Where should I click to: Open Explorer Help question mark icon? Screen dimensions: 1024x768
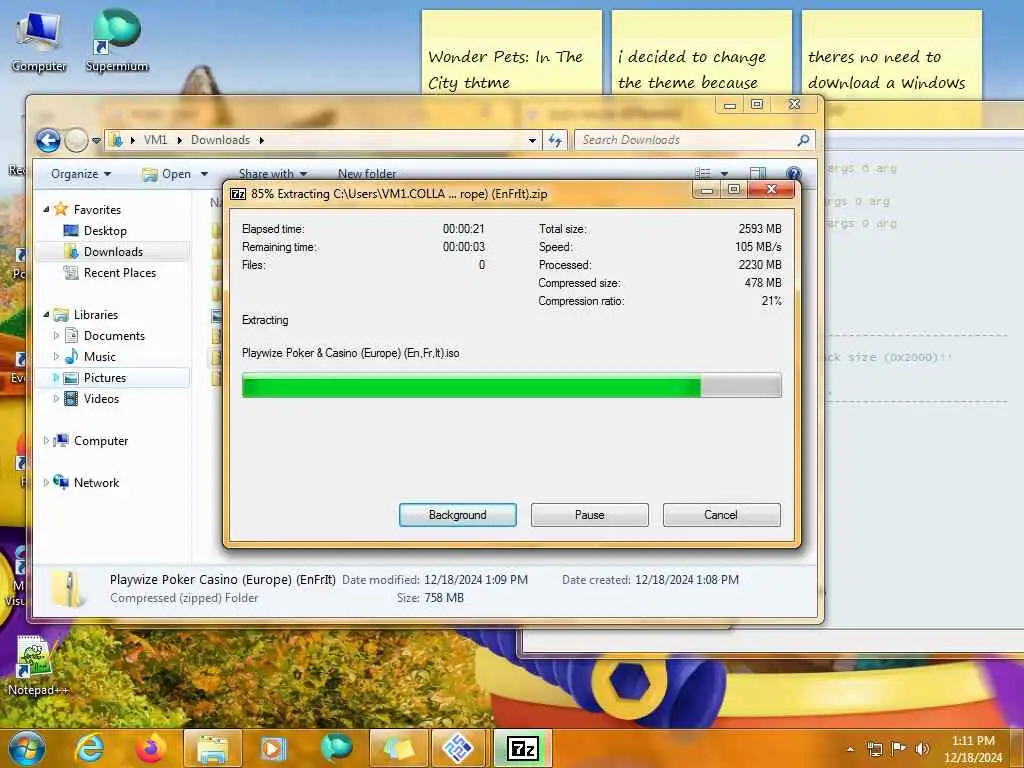[x=793, y=173]
